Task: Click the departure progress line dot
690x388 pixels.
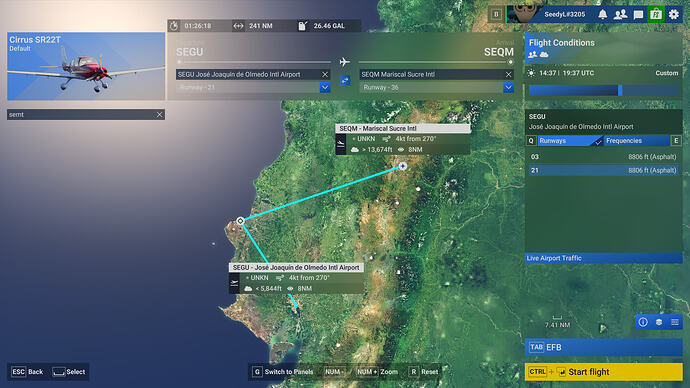Action: 179,62
